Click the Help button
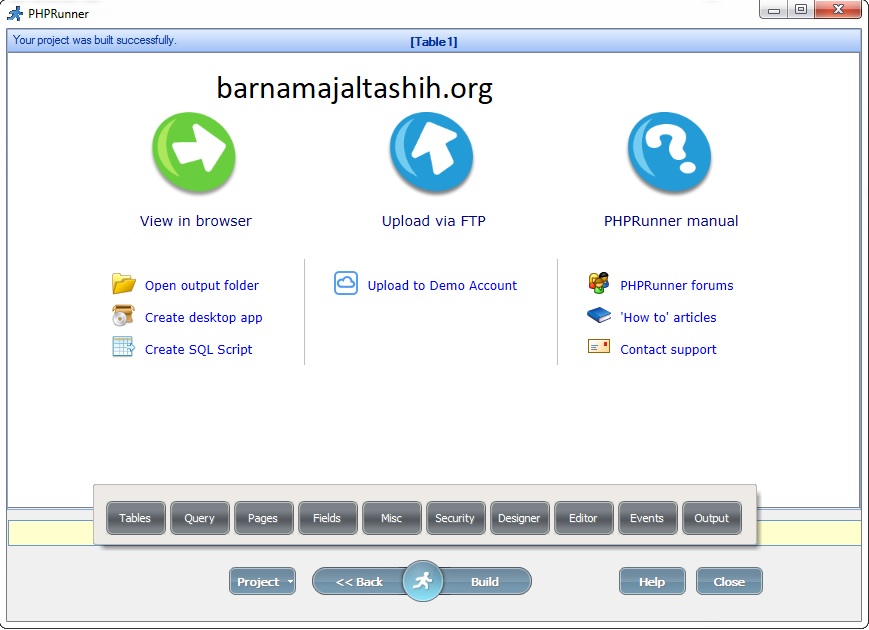The width and height of the screenshot is (869, 630). tap(652, 581)
